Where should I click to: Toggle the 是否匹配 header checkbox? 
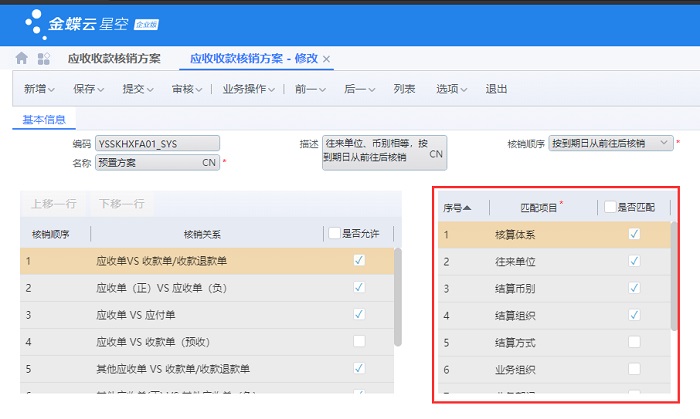609,207
